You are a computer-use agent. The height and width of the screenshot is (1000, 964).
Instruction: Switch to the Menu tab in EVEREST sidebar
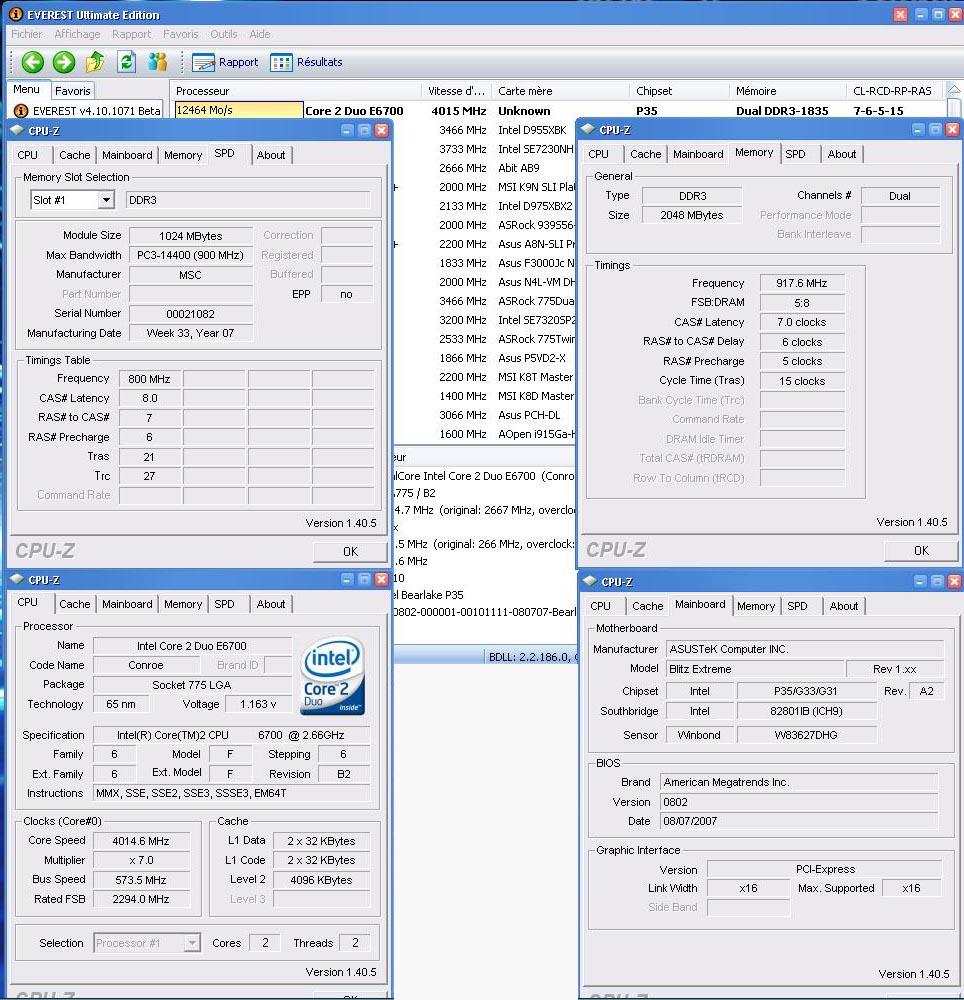coord(27,89)
